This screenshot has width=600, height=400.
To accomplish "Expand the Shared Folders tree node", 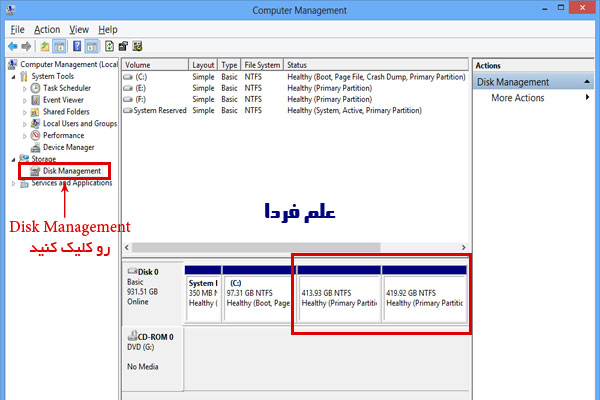I will pyautogui.click(x=25, y=112).
